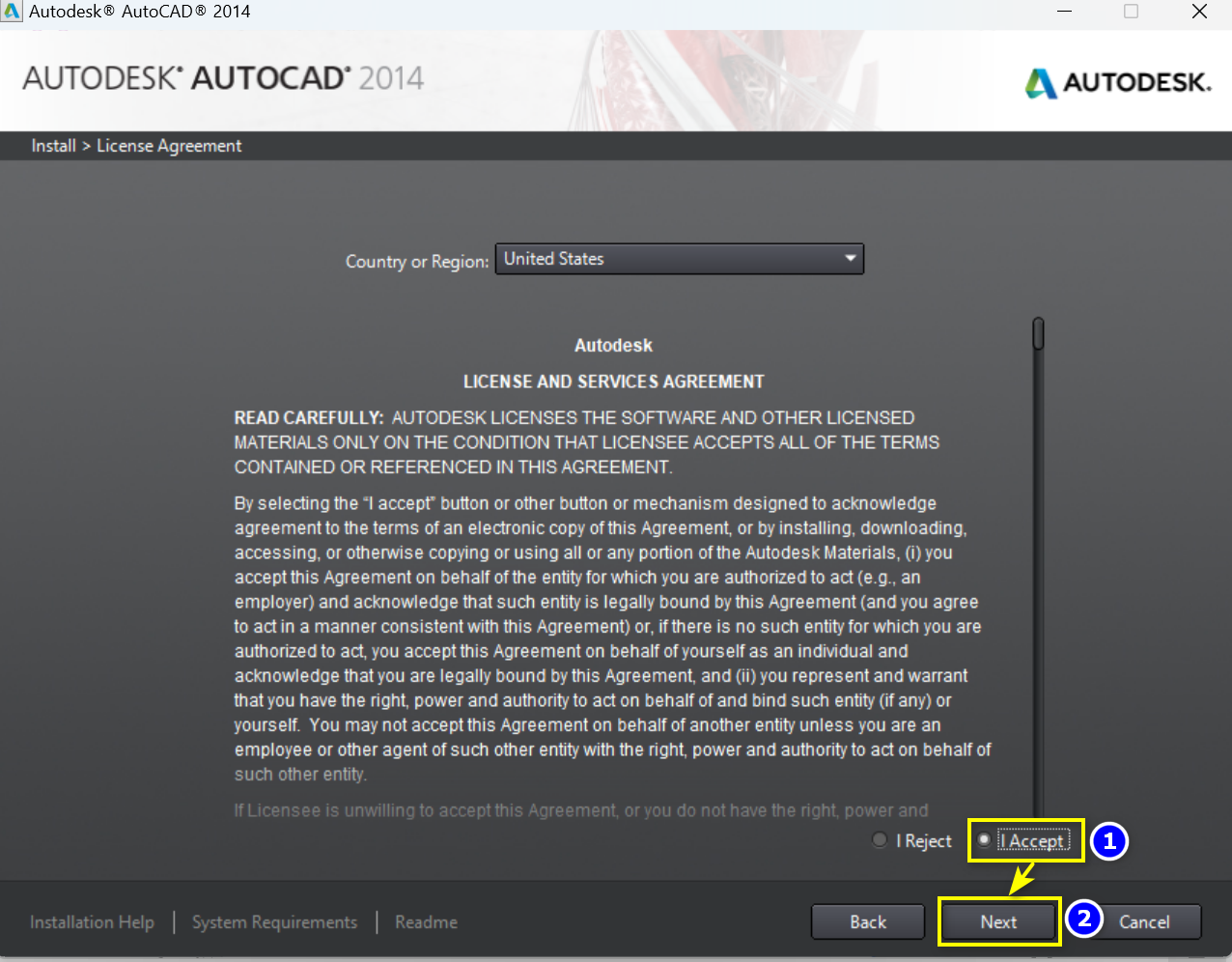
Task: Click the "Country or Region:" label
Action: coord(417,262)
